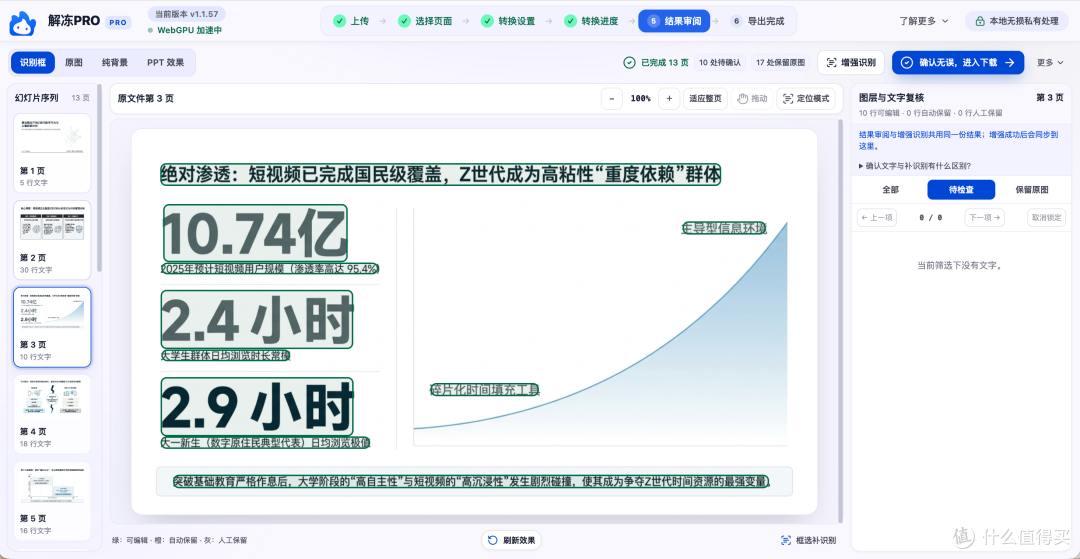1080x559 pixels.
Task: Click the zoom out minus button
Action: pos(612,98)
